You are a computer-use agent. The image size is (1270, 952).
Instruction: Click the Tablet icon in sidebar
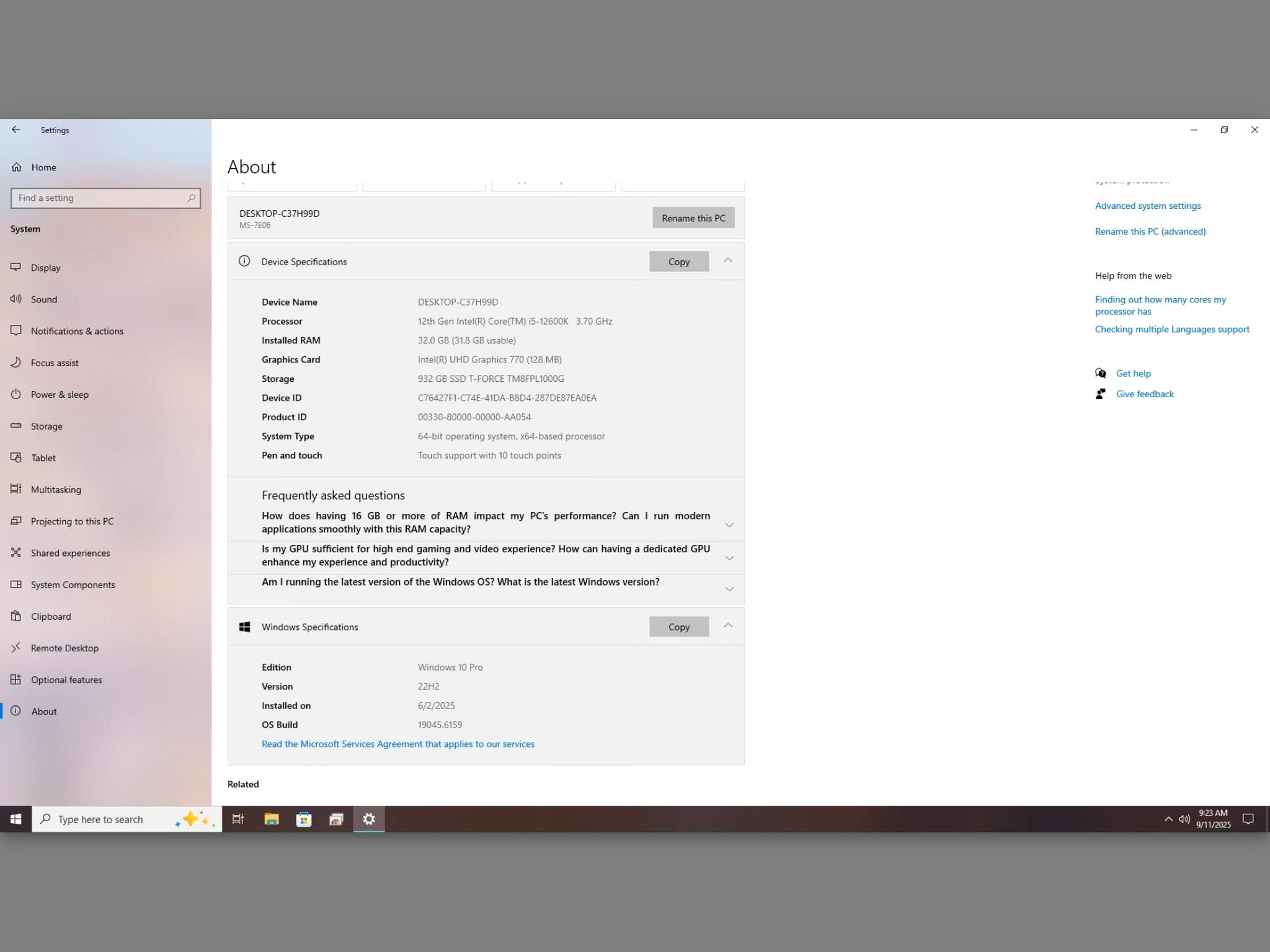(16, 457)
